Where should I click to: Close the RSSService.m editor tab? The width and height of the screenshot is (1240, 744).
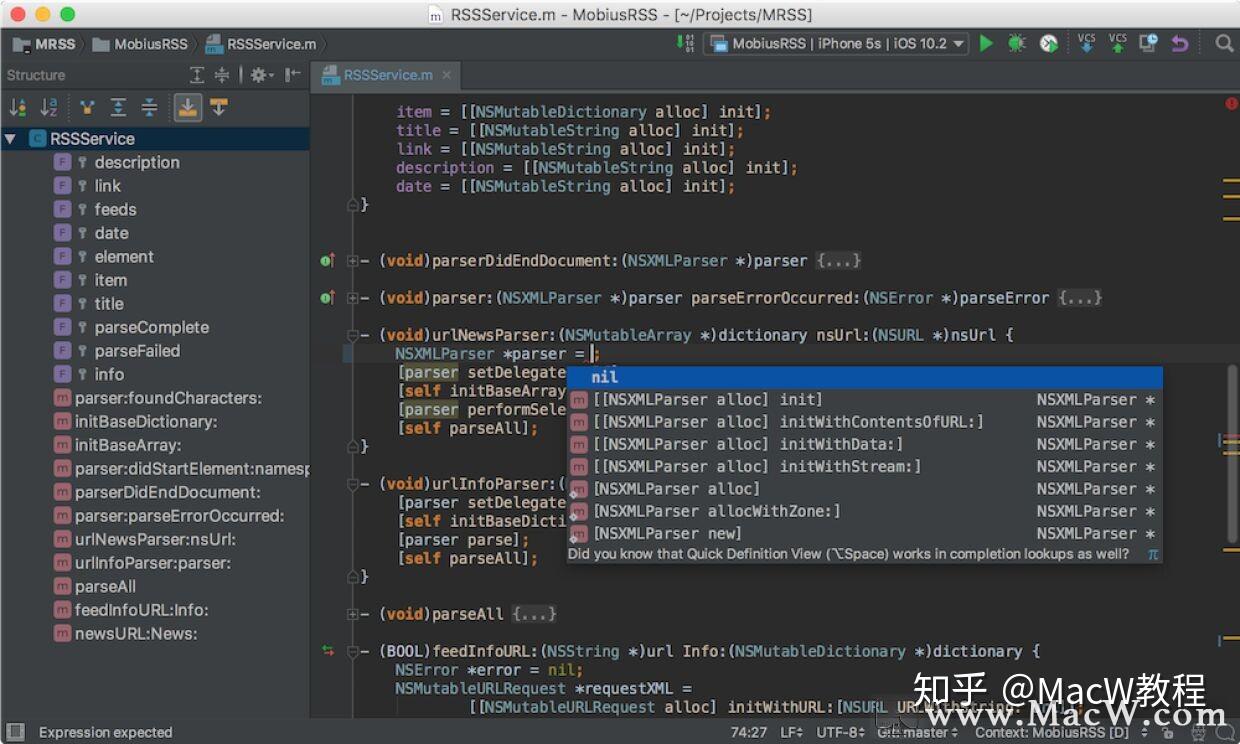(x=446, y=75)
